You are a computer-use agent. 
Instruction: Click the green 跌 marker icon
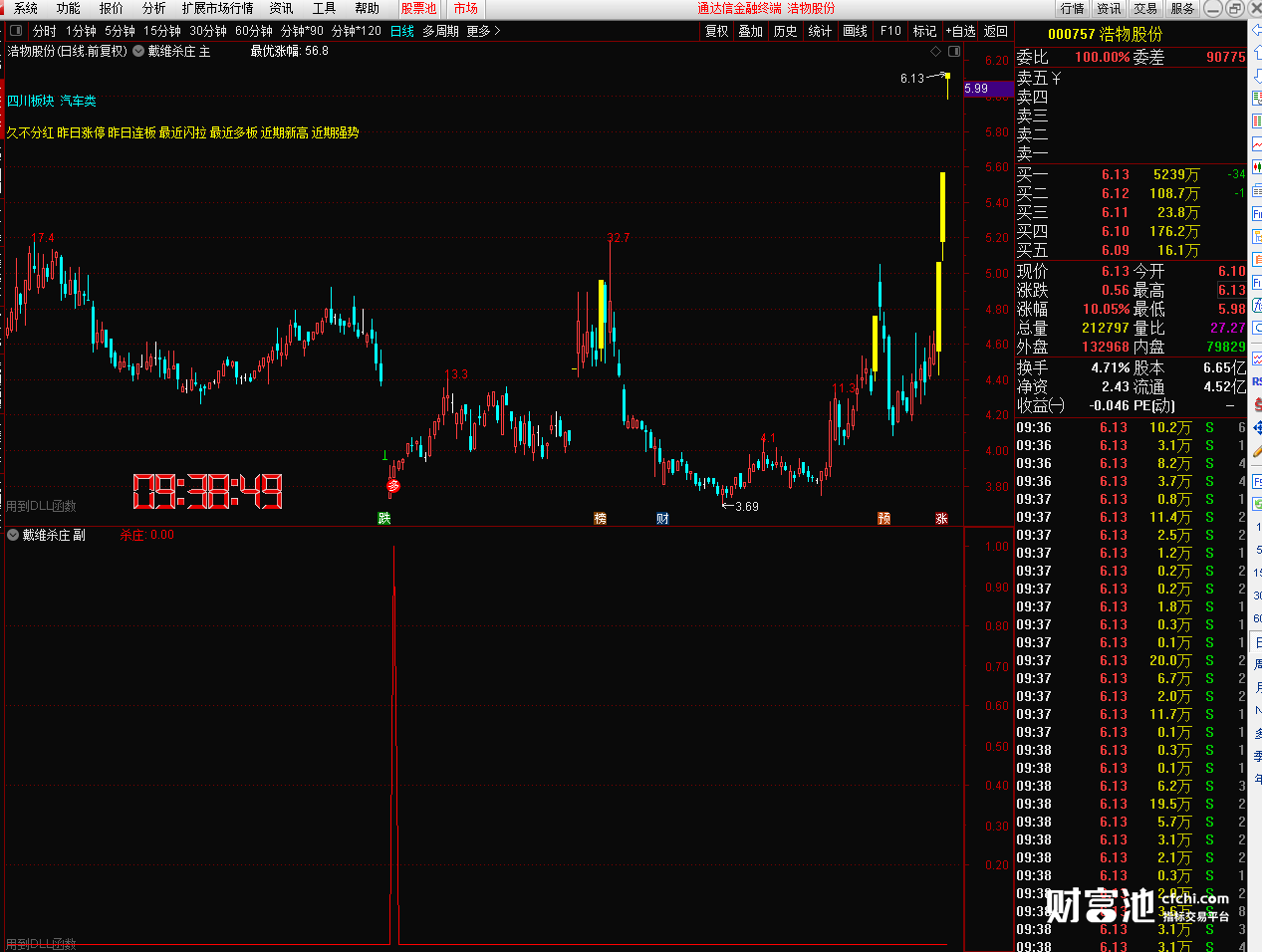click(384, 518)
